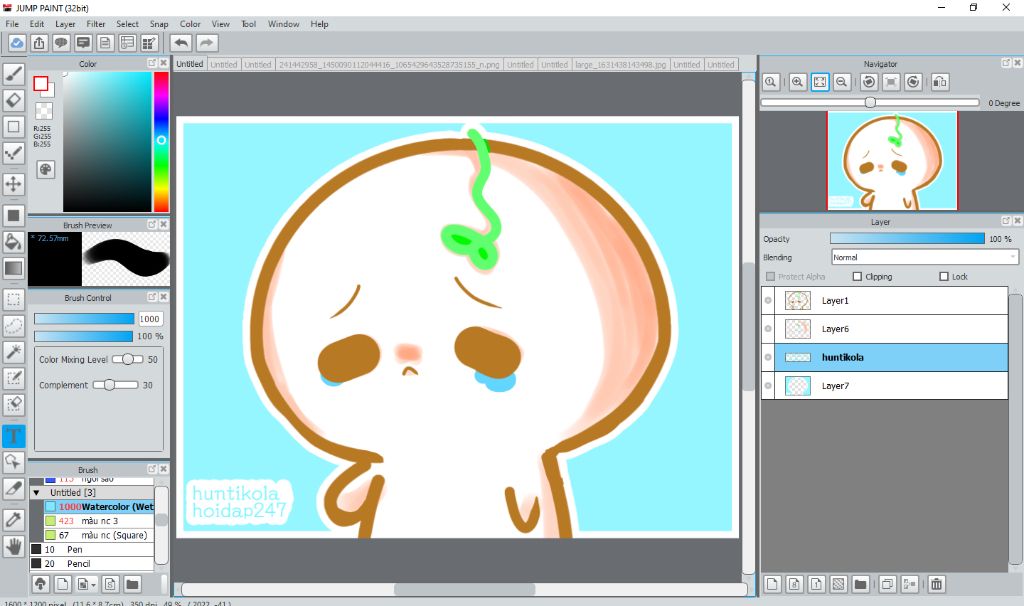Open the File menu
The width and height of the screenshot is (1024, 606).
(12, 24)
